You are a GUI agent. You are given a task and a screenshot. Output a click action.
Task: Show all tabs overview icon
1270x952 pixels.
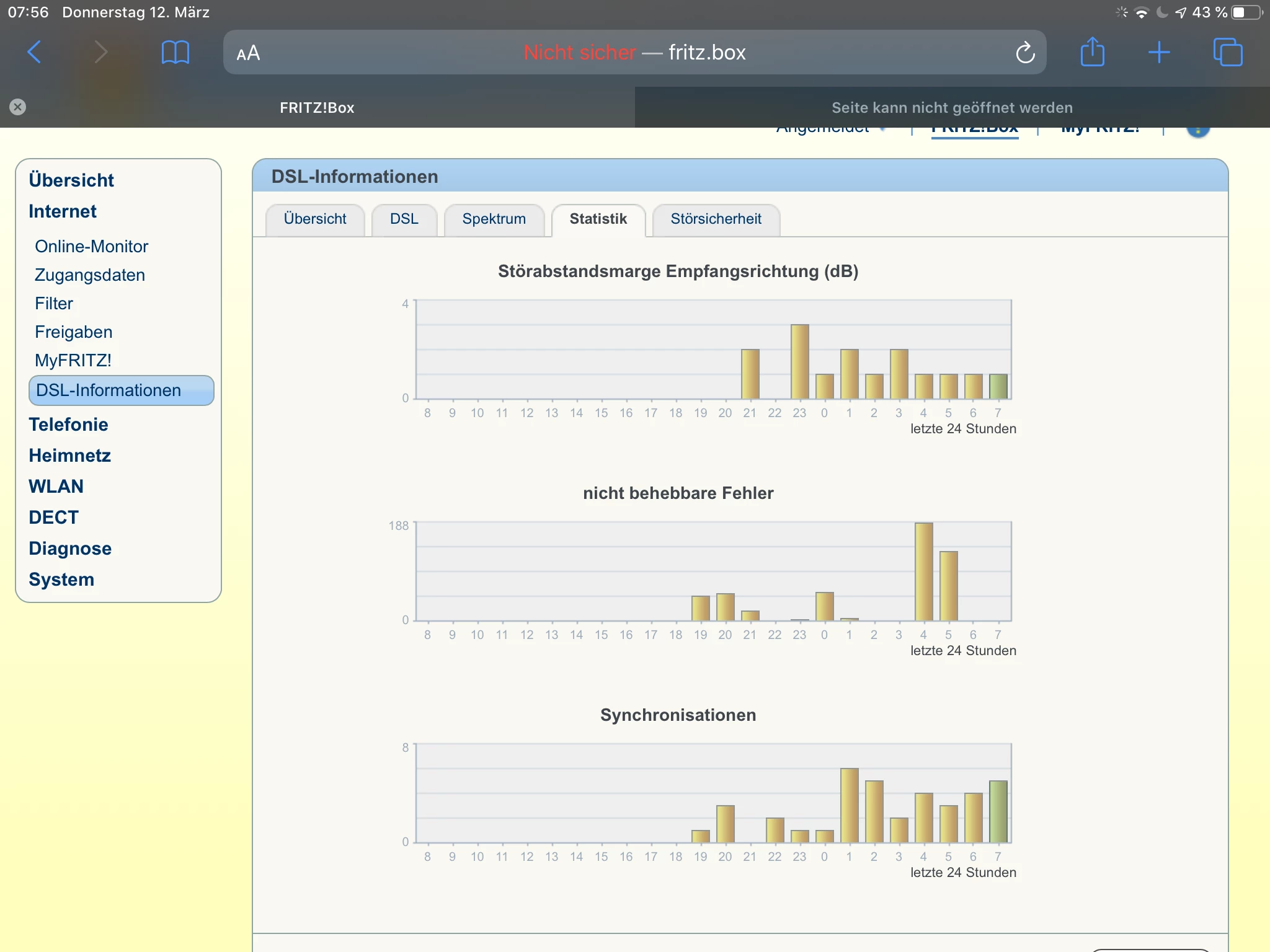1227,52
